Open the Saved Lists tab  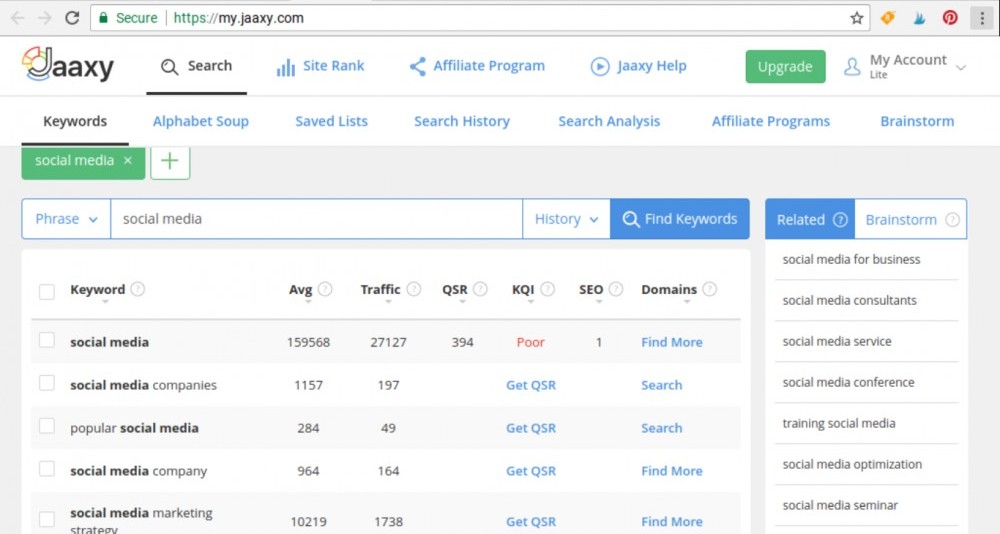click(x=332, y=121)
